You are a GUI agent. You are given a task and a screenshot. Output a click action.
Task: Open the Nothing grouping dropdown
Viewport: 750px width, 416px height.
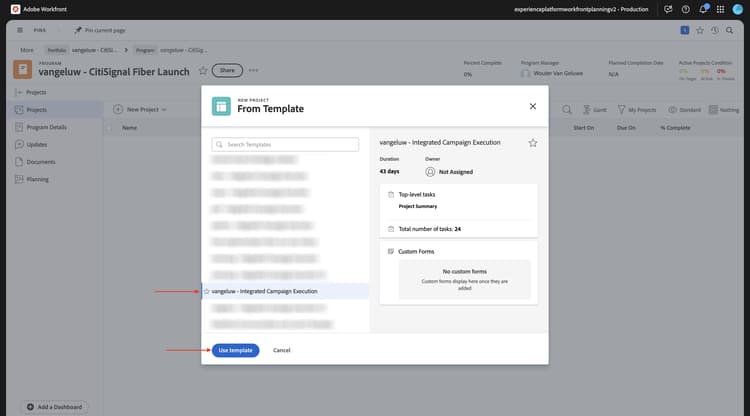[724, 110]
